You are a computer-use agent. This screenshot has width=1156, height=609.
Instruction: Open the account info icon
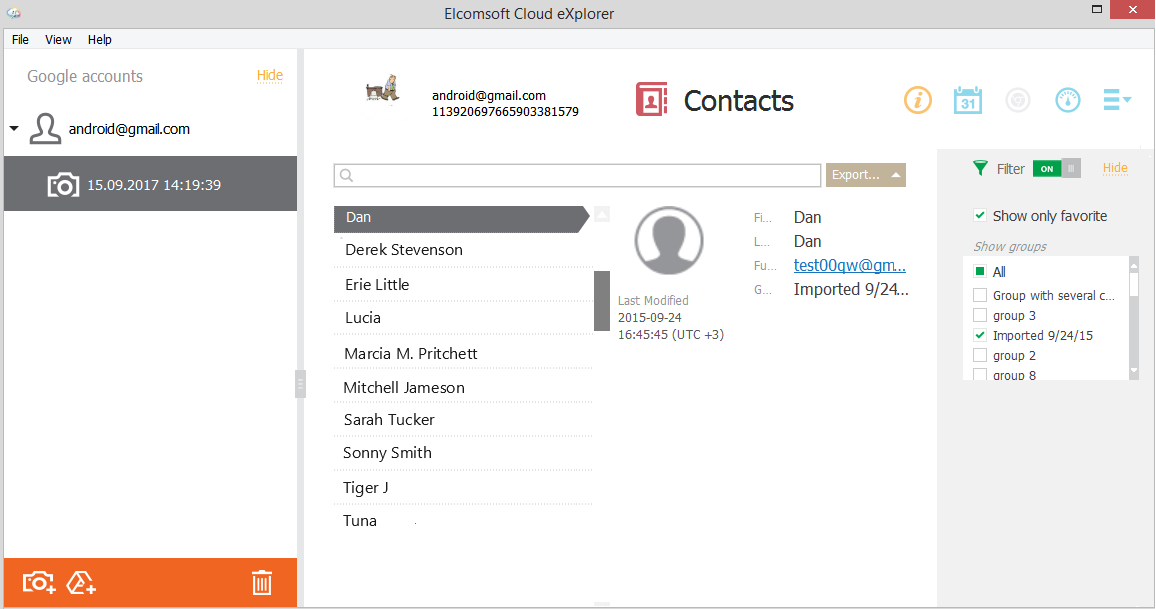tap(917, 100)
